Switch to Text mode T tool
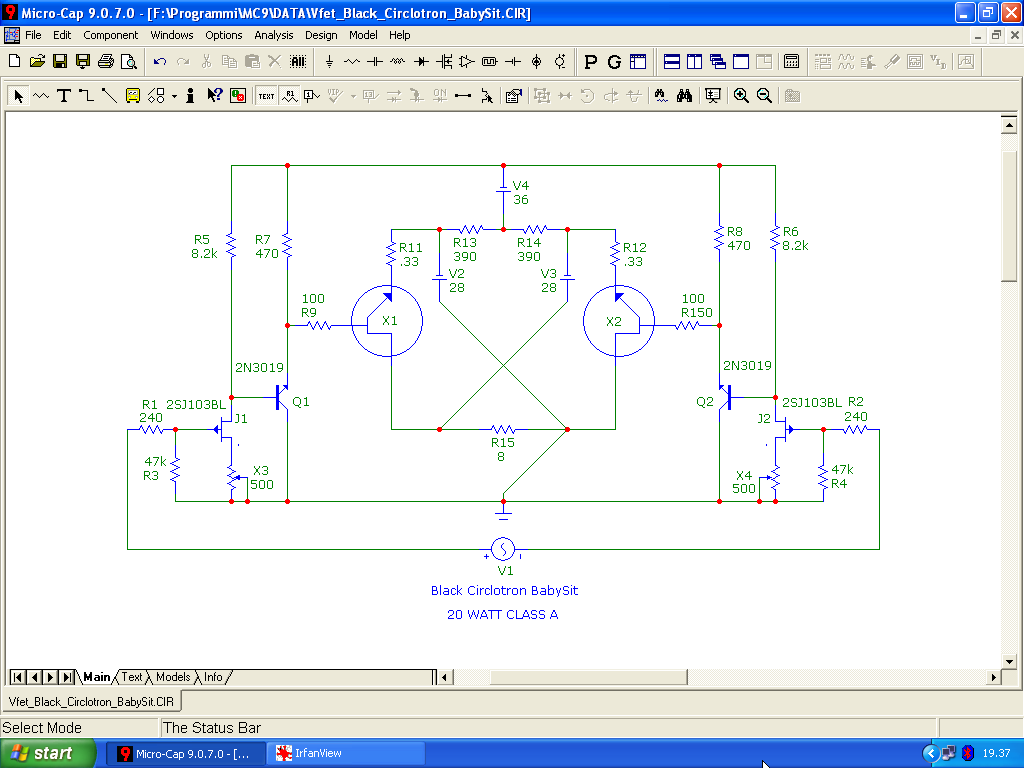The height and width of the screenshot is (768, 1024). coord(63,96)
